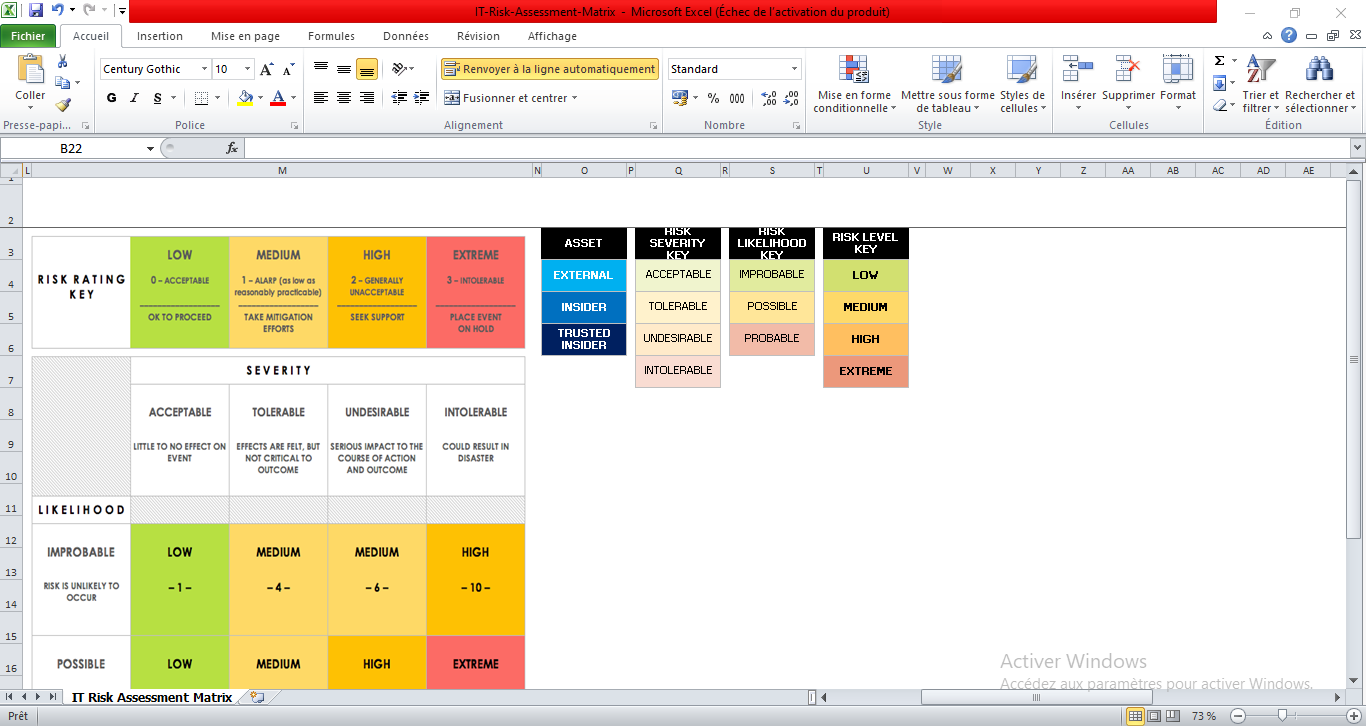Viewport: 1366px width, 726px height.
Task: Click the red font color A
Action: point(277,98)
